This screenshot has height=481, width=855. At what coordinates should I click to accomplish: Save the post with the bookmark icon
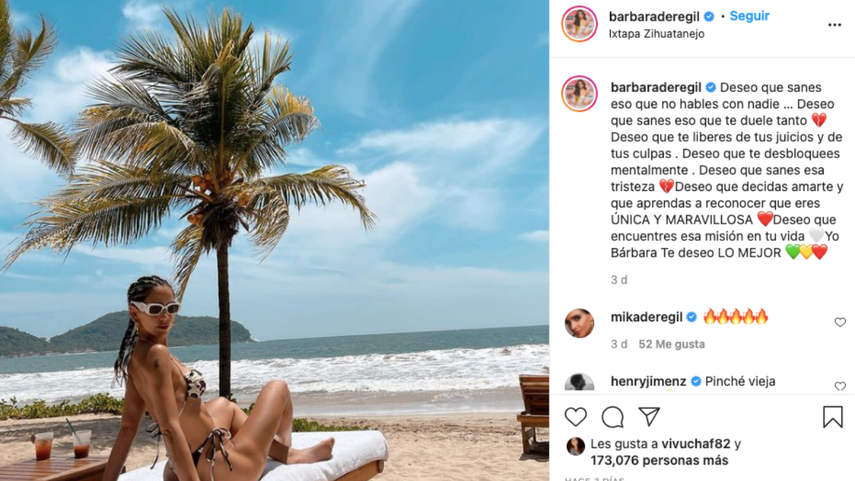(x=833, y=417)
